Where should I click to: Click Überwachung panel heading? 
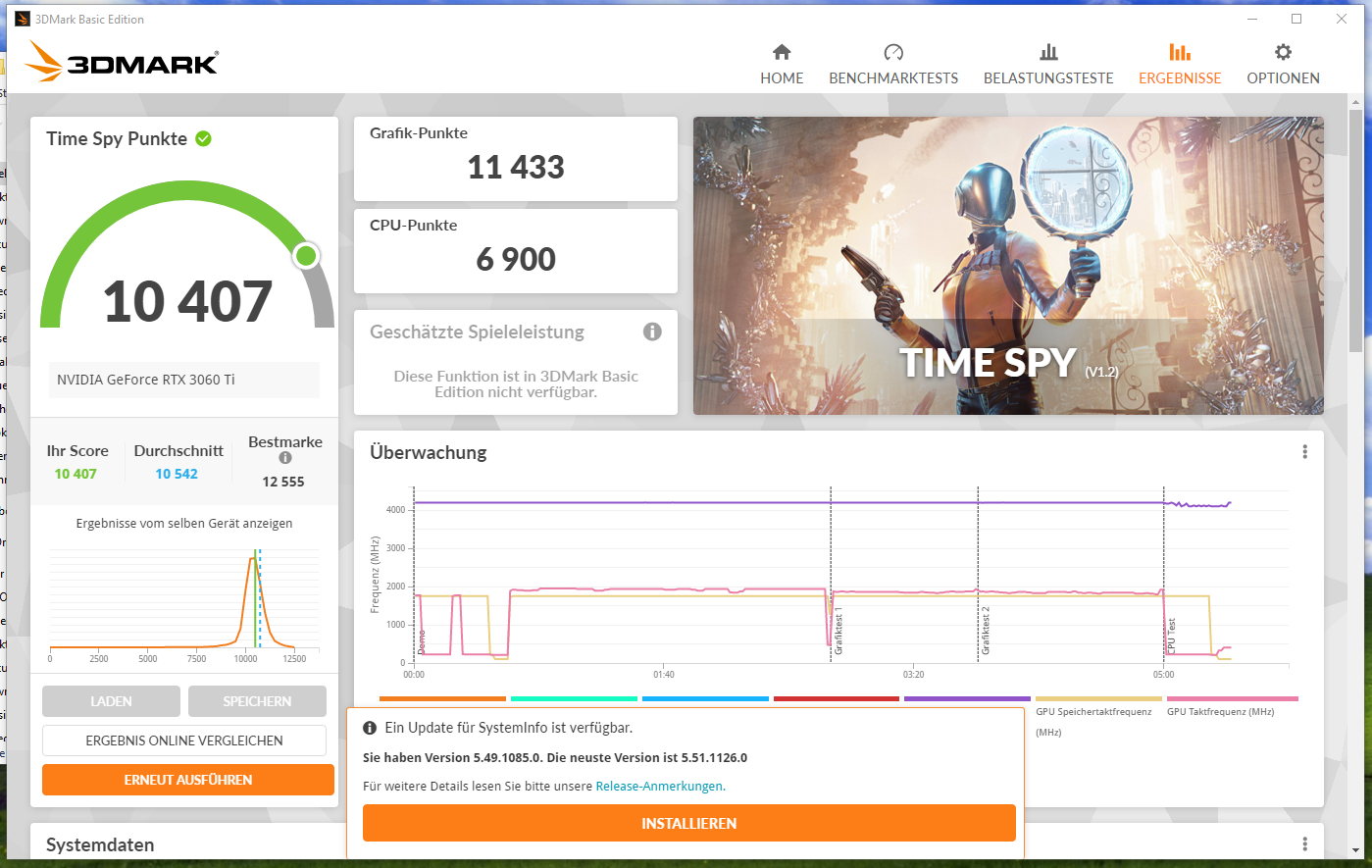(429, 452)
